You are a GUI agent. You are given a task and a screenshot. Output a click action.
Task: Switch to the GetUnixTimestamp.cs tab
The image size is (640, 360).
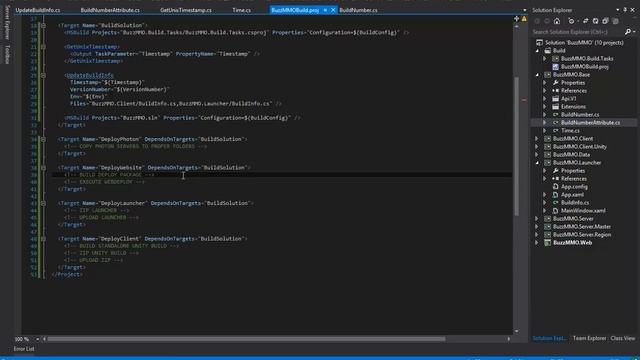point(186,10)
